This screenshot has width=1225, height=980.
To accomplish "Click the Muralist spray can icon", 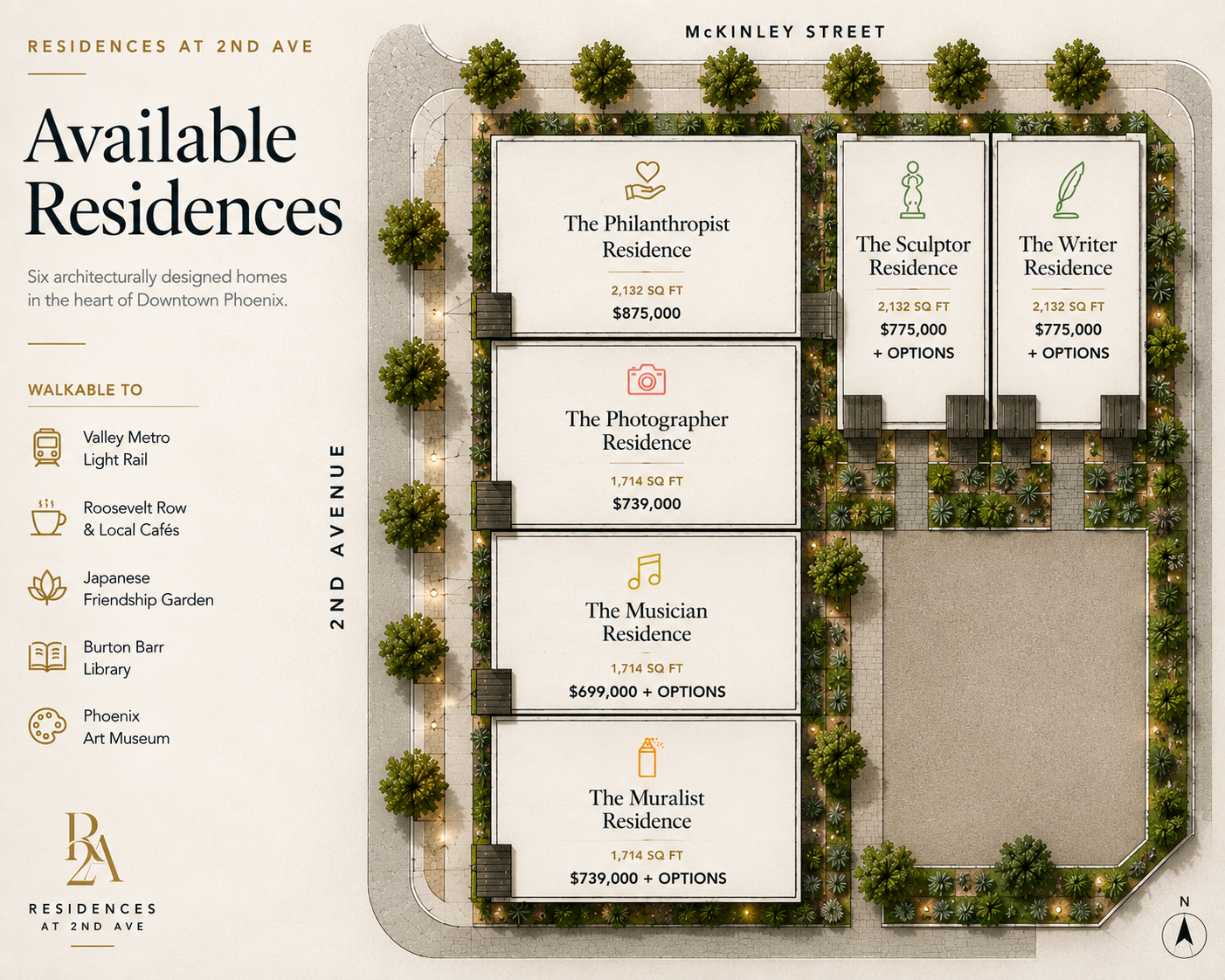I will [647, 757].
